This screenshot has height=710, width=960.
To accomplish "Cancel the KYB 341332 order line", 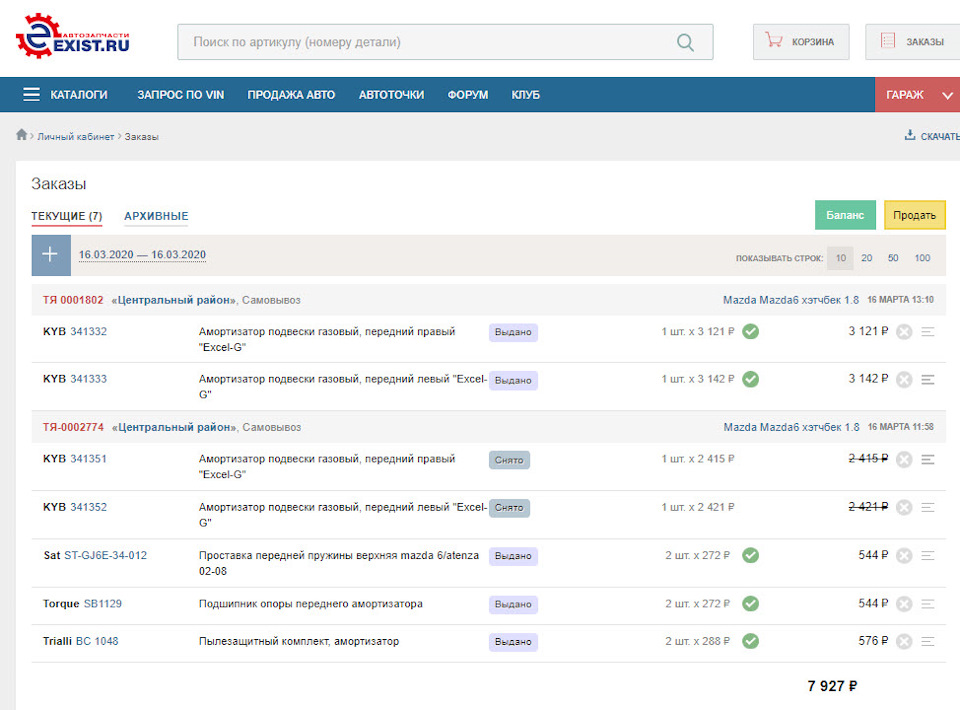I will 904,332.
